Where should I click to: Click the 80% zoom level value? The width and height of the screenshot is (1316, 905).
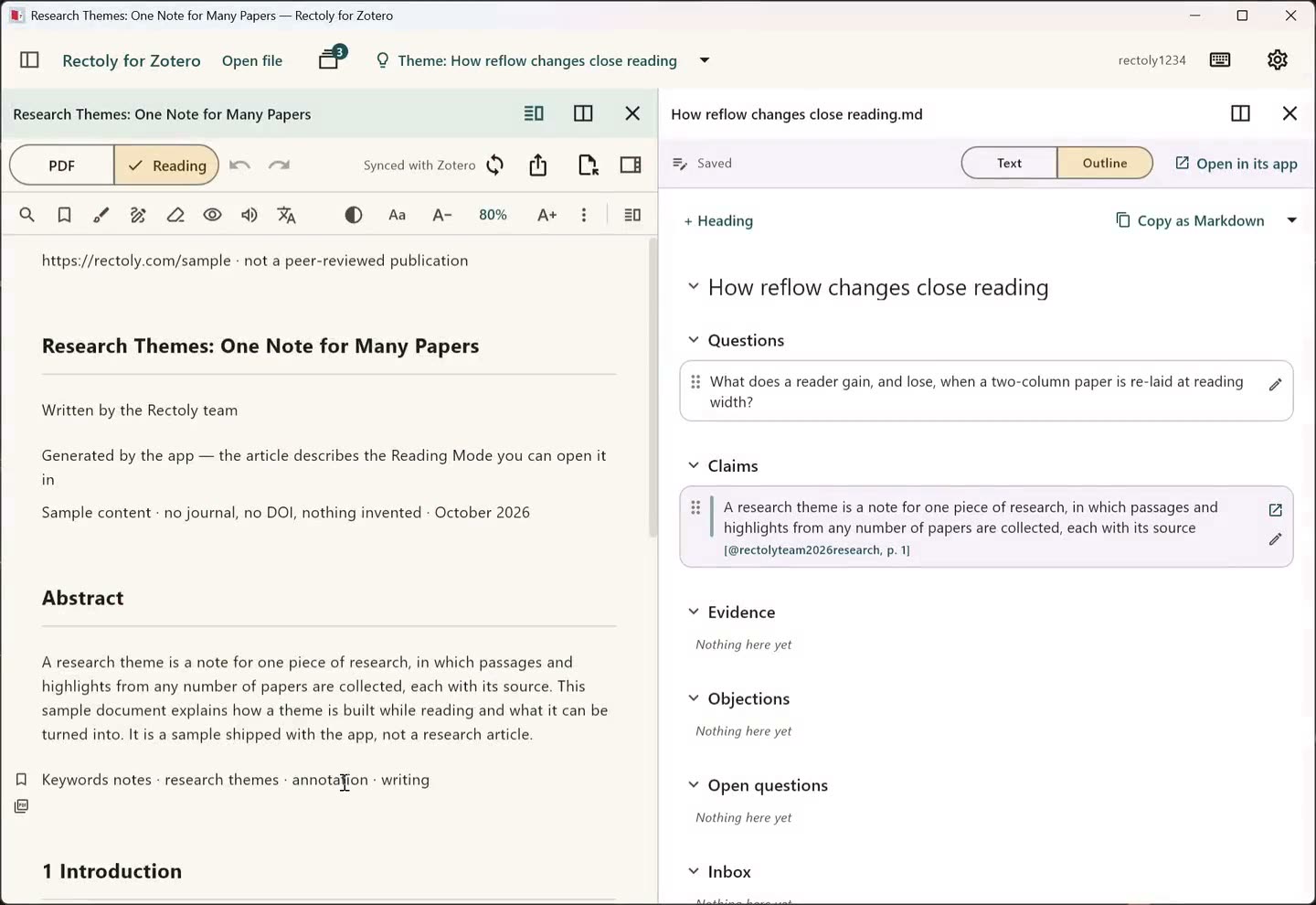[x=493, y=215]
